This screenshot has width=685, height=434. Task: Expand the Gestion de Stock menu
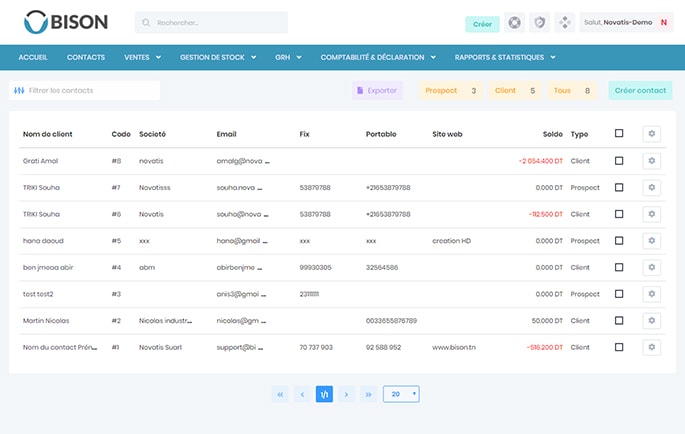(x=218, y=57)
